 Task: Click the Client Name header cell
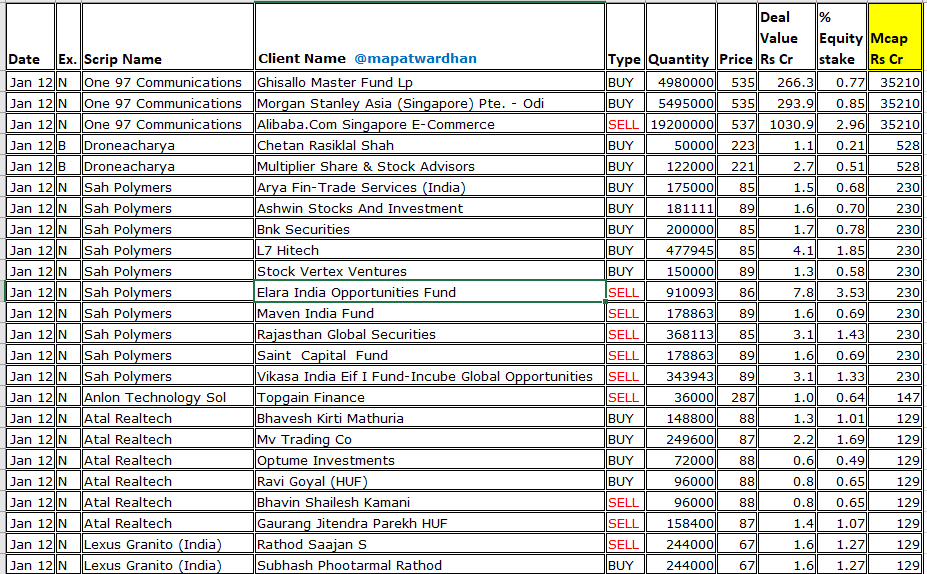(430, 37)
